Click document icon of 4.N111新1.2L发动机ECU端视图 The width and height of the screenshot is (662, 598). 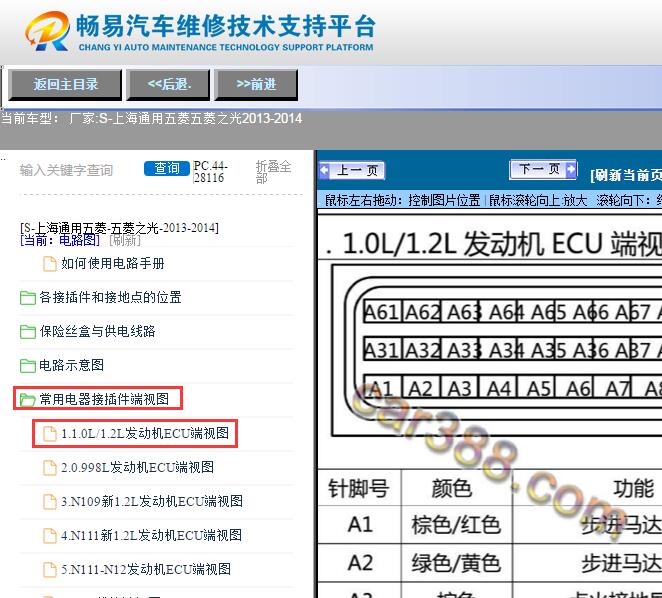(x=50, y=535)
